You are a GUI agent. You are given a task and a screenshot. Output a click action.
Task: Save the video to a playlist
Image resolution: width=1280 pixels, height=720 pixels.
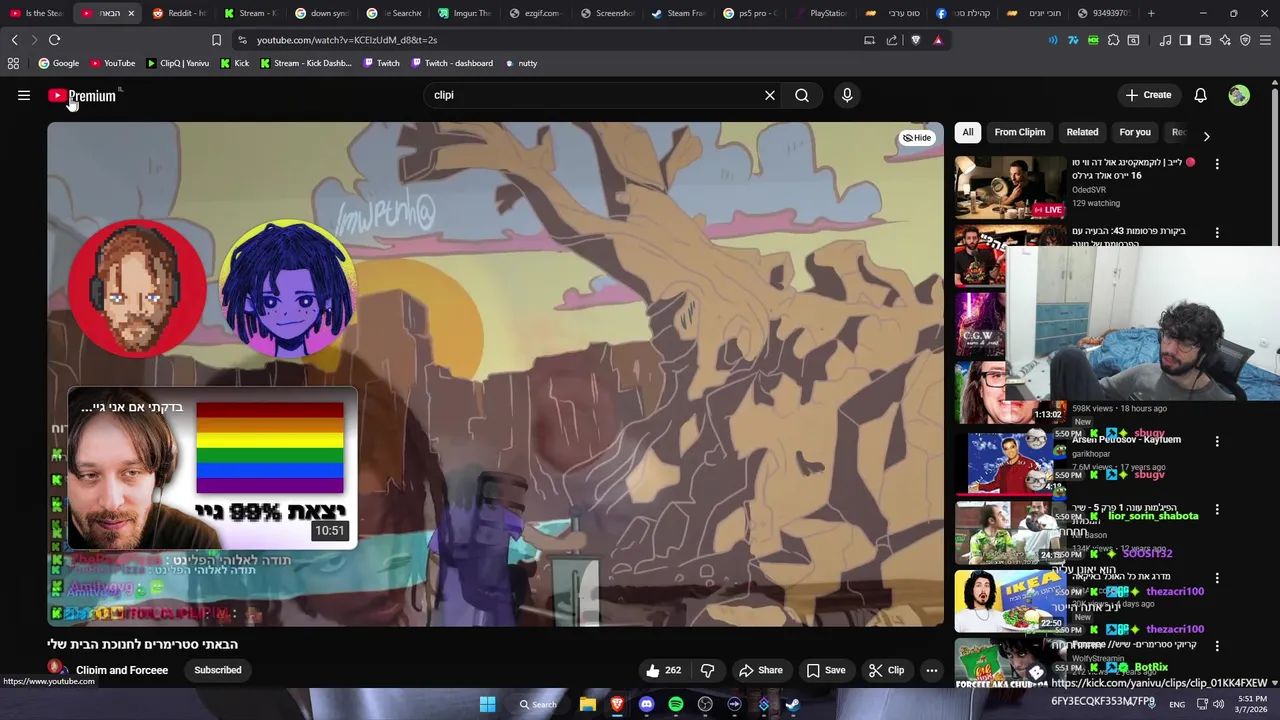click(x=826, y=670)
